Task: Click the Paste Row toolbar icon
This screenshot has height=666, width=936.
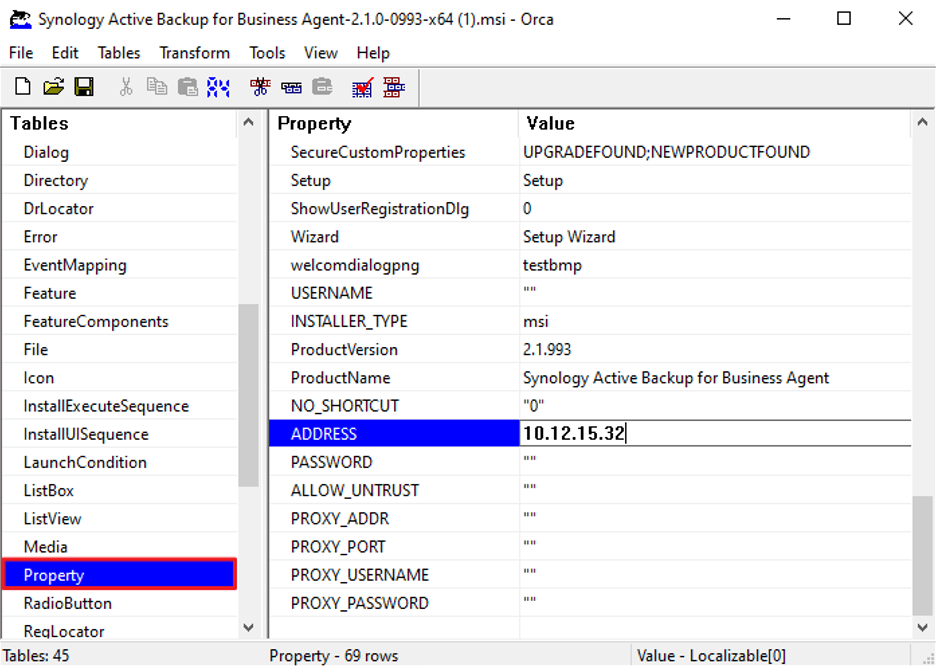Action: point(322,87)
